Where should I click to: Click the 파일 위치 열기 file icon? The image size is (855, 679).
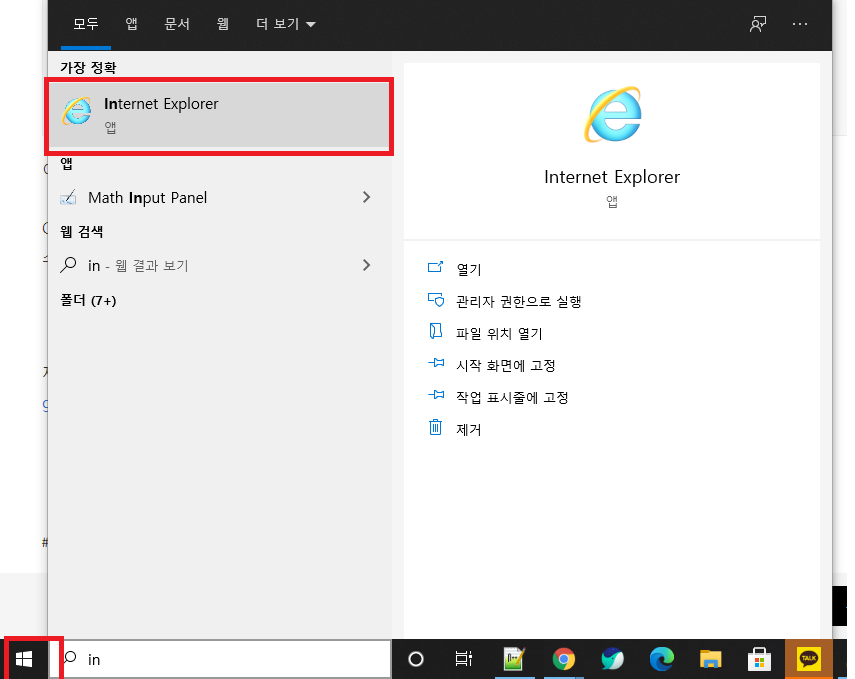click(435, 331)
